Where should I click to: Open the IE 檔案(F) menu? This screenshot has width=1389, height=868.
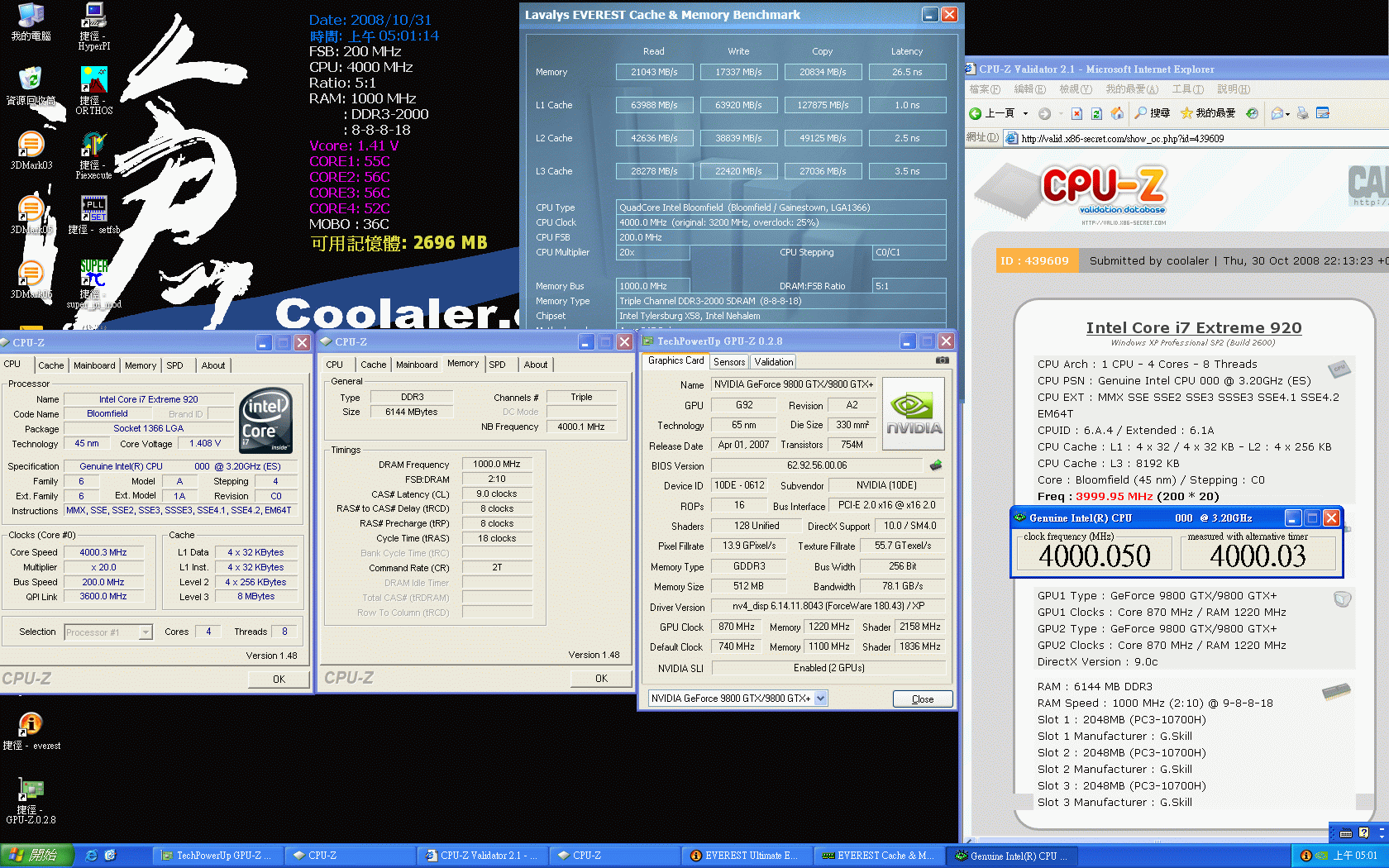(x=985, y=89)
